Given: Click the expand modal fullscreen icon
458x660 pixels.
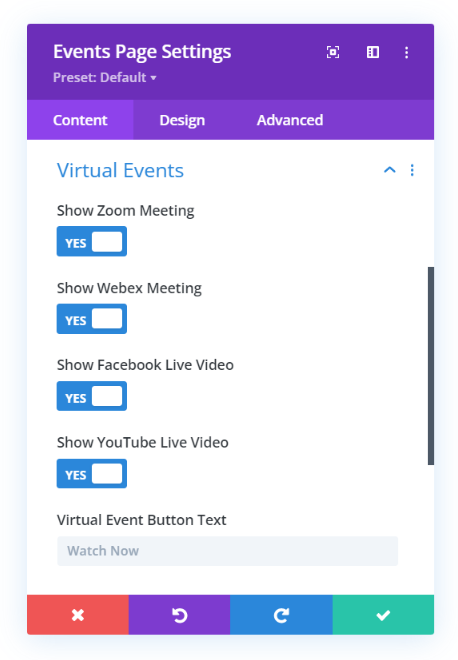Looking at the screenshot, I should coord(333,52).
